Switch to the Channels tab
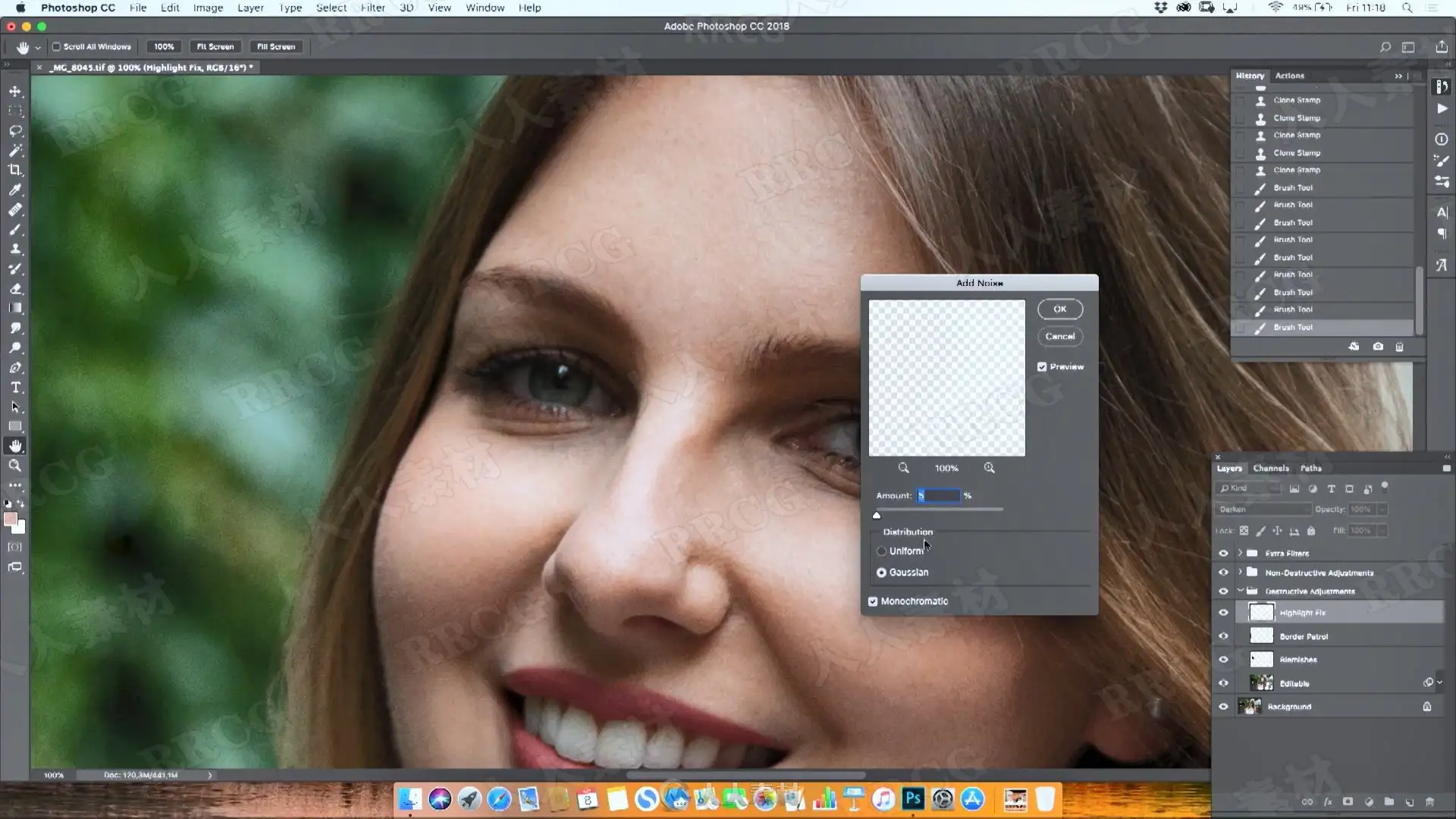The height and width of the screenshot is (819, 1456). tap(1271, 469)
